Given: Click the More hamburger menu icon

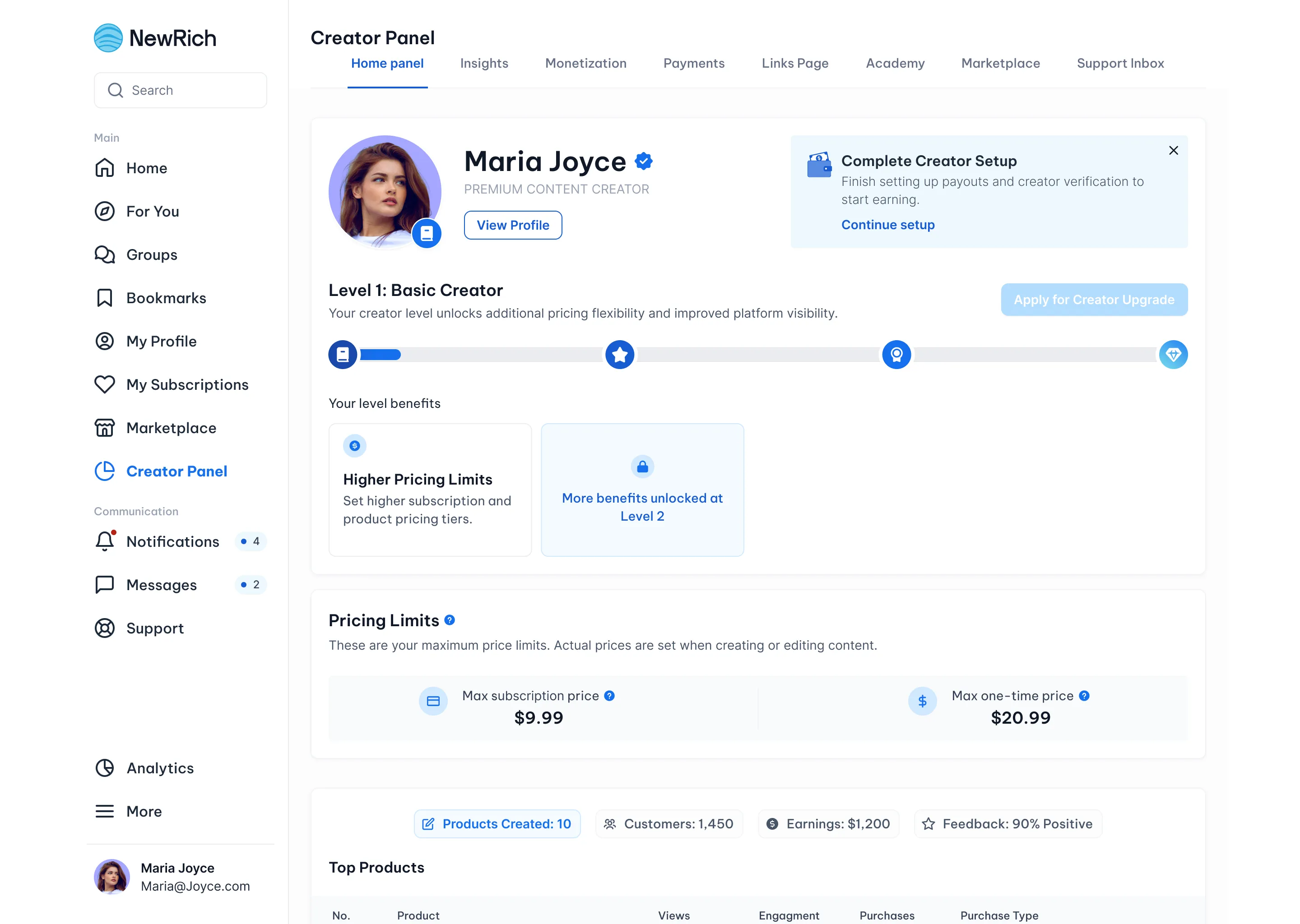Looking at the screenshot, I should coord(105,811).
